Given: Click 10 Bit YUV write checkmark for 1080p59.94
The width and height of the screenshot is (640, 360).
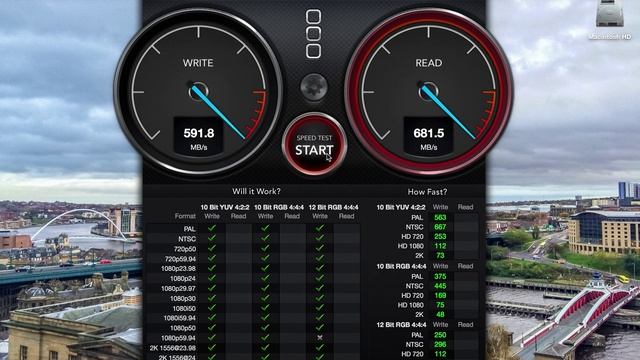Looking at the screenshot, I should [x=212, y=338].
